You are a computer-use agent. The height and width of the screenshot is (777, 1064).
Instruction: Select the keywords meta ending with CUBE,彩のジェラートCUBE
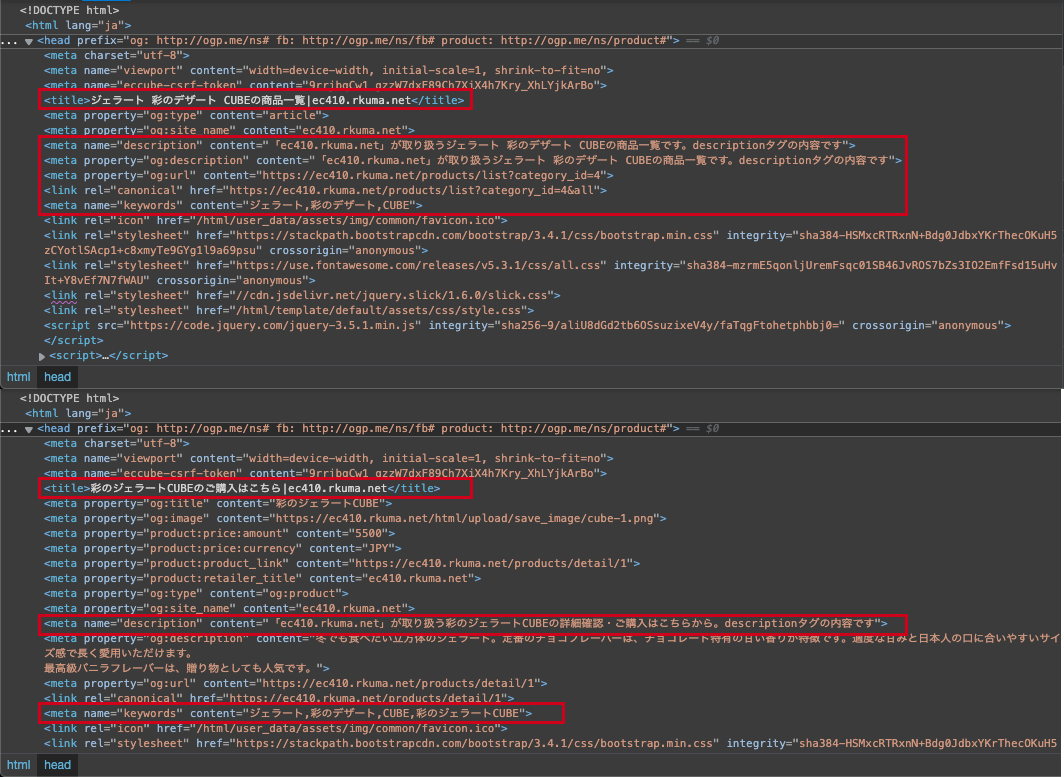pyautogui.click(x=288, y=713)
